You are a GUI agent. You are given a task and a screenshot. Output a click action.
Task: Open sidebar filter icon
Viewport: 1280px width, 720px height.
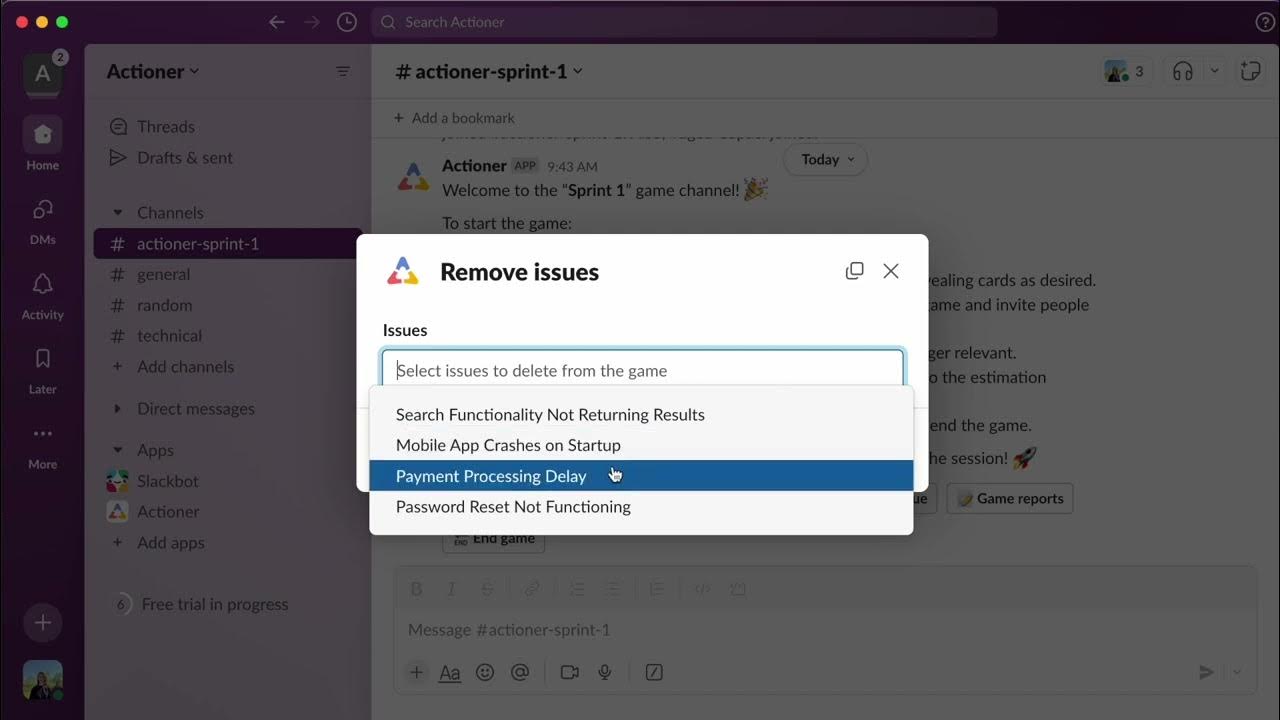(x=343, y=72)
